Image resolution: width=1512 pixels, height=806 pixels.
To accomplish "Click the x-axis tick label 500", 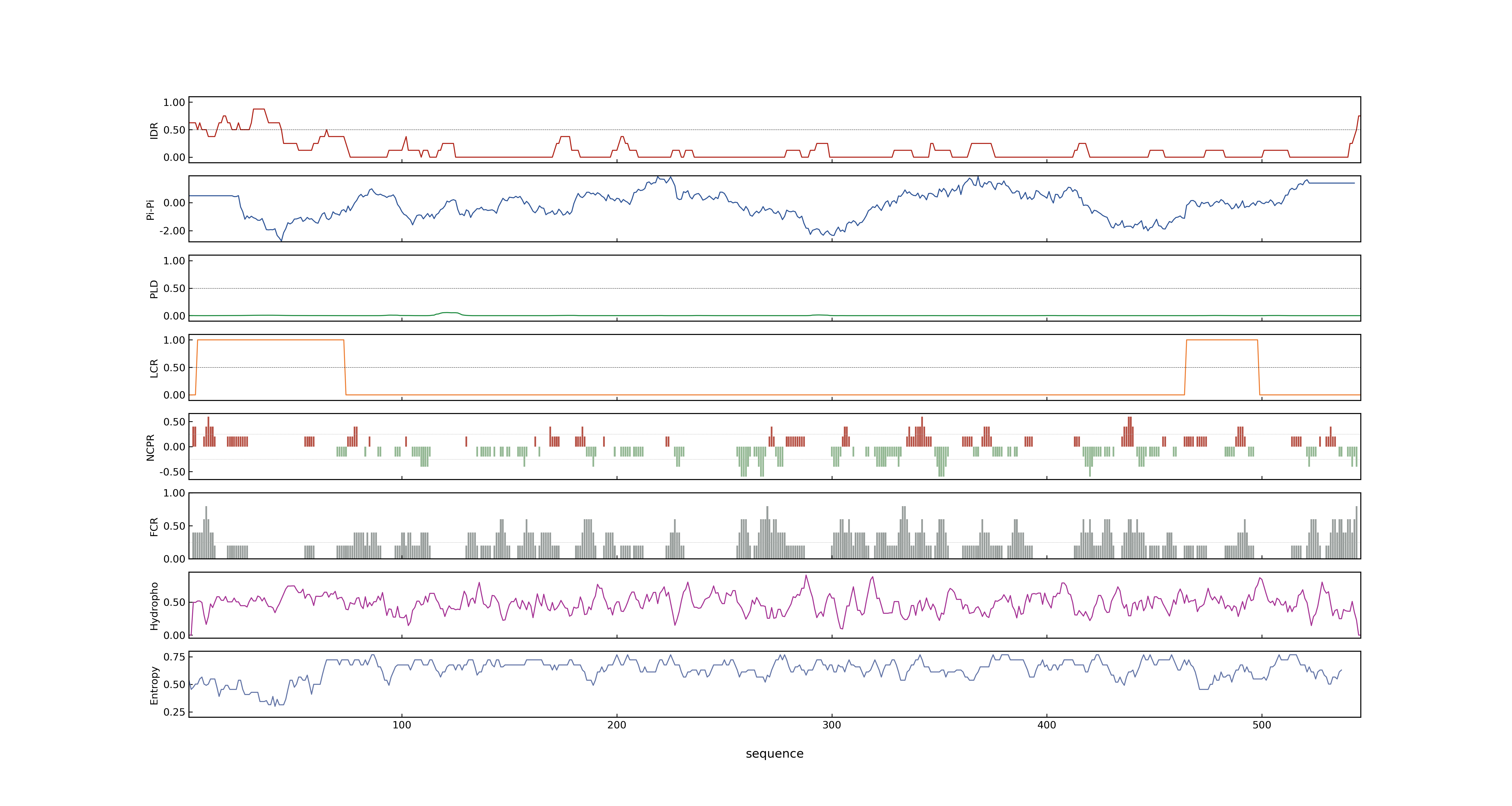I will [1262, 725].
